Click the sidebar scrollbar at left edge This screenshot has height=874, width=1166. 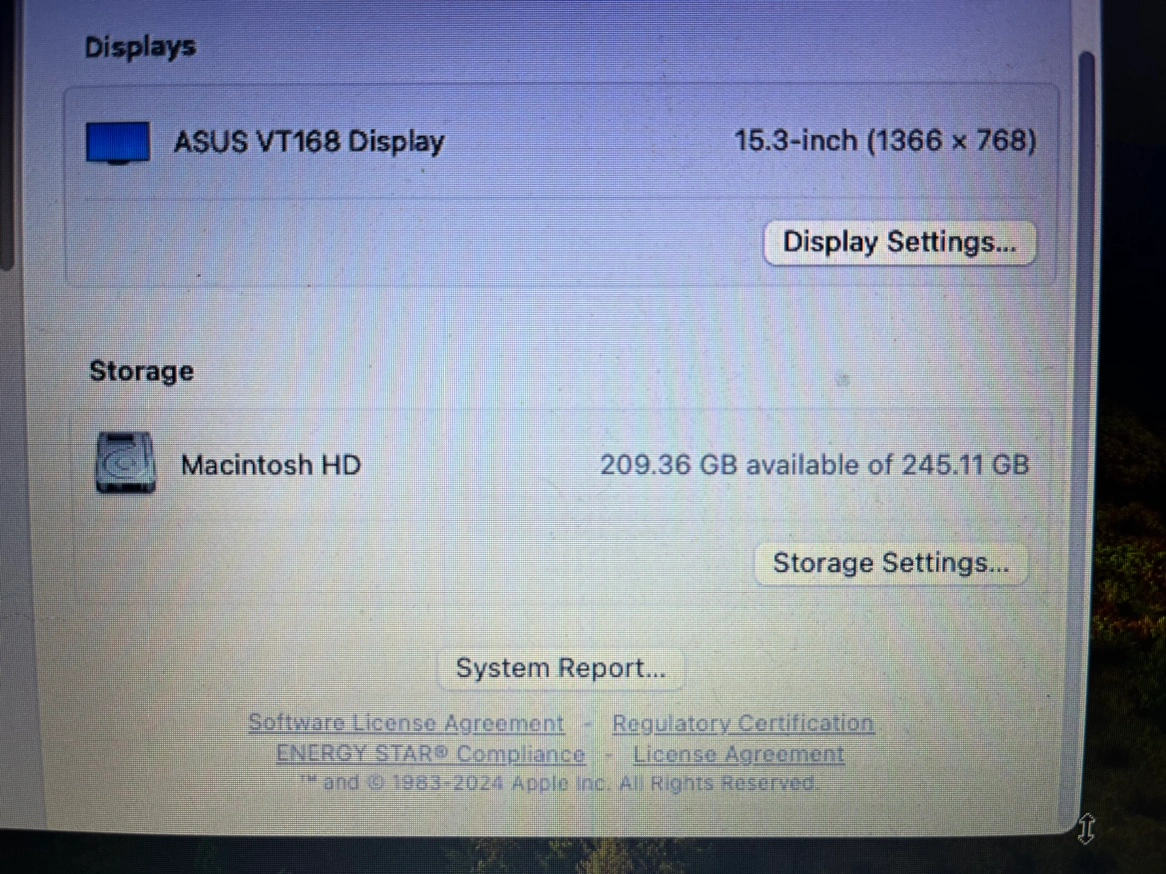coord(7,134)
